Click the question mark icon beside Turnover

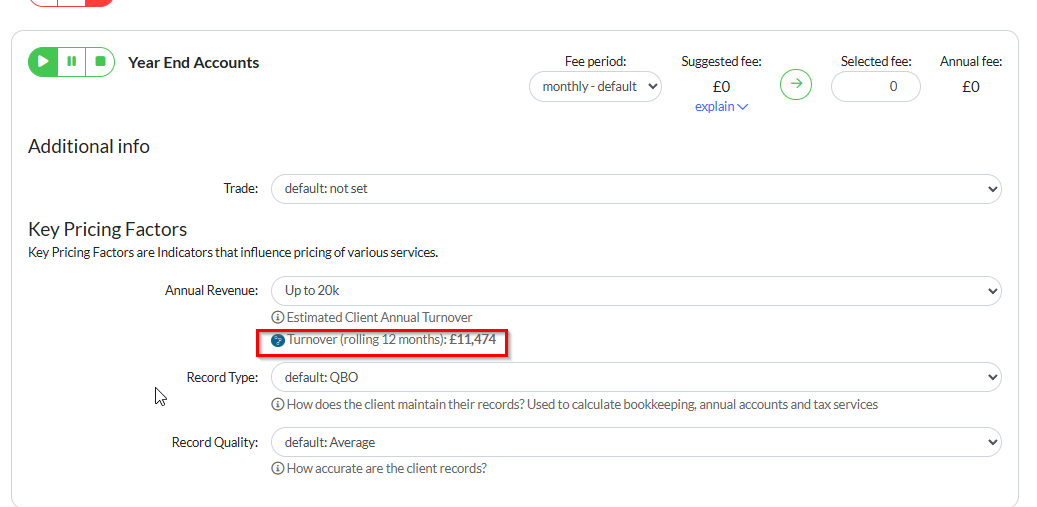(278, 340)
